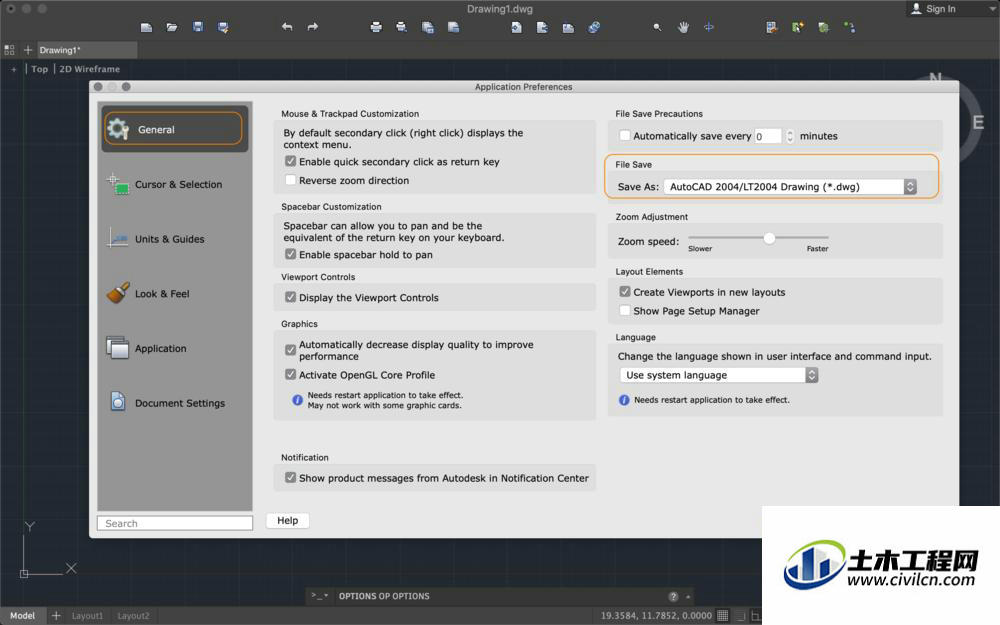Click the Open folder toolbar icon
The width and height of the screenshot is (1000, 625).
tap(172, 27)
